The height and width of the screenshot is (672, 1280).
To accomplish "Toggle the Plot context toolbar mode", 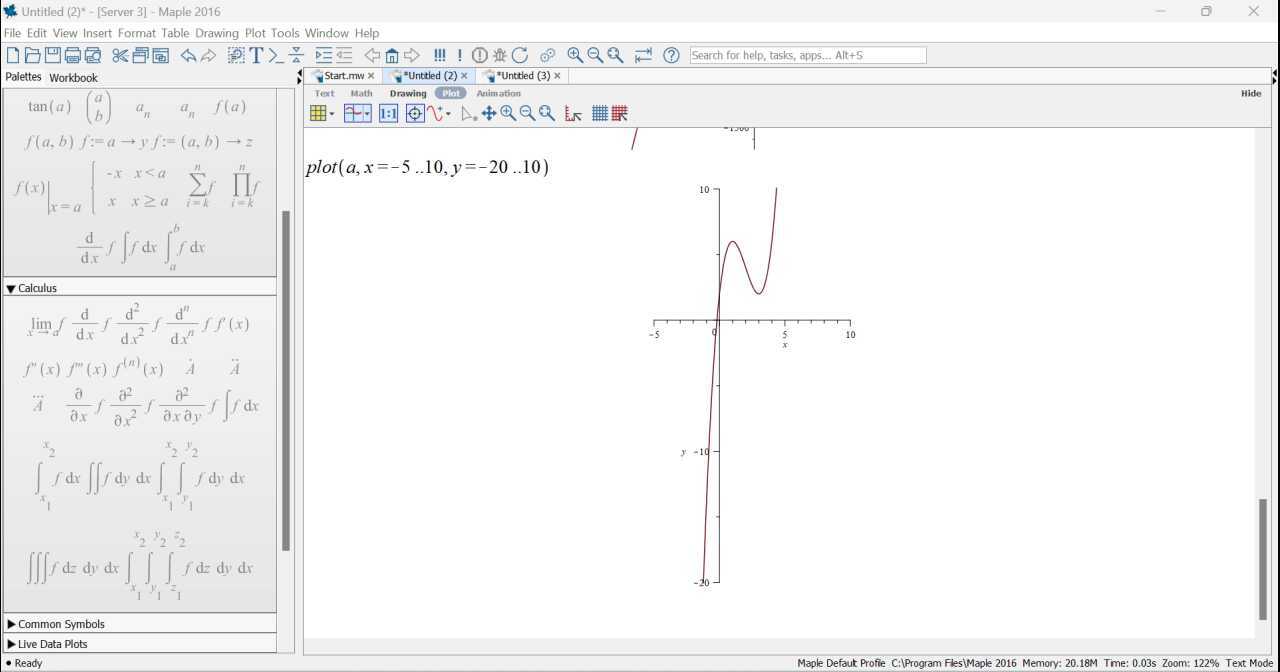I will 451,93.
